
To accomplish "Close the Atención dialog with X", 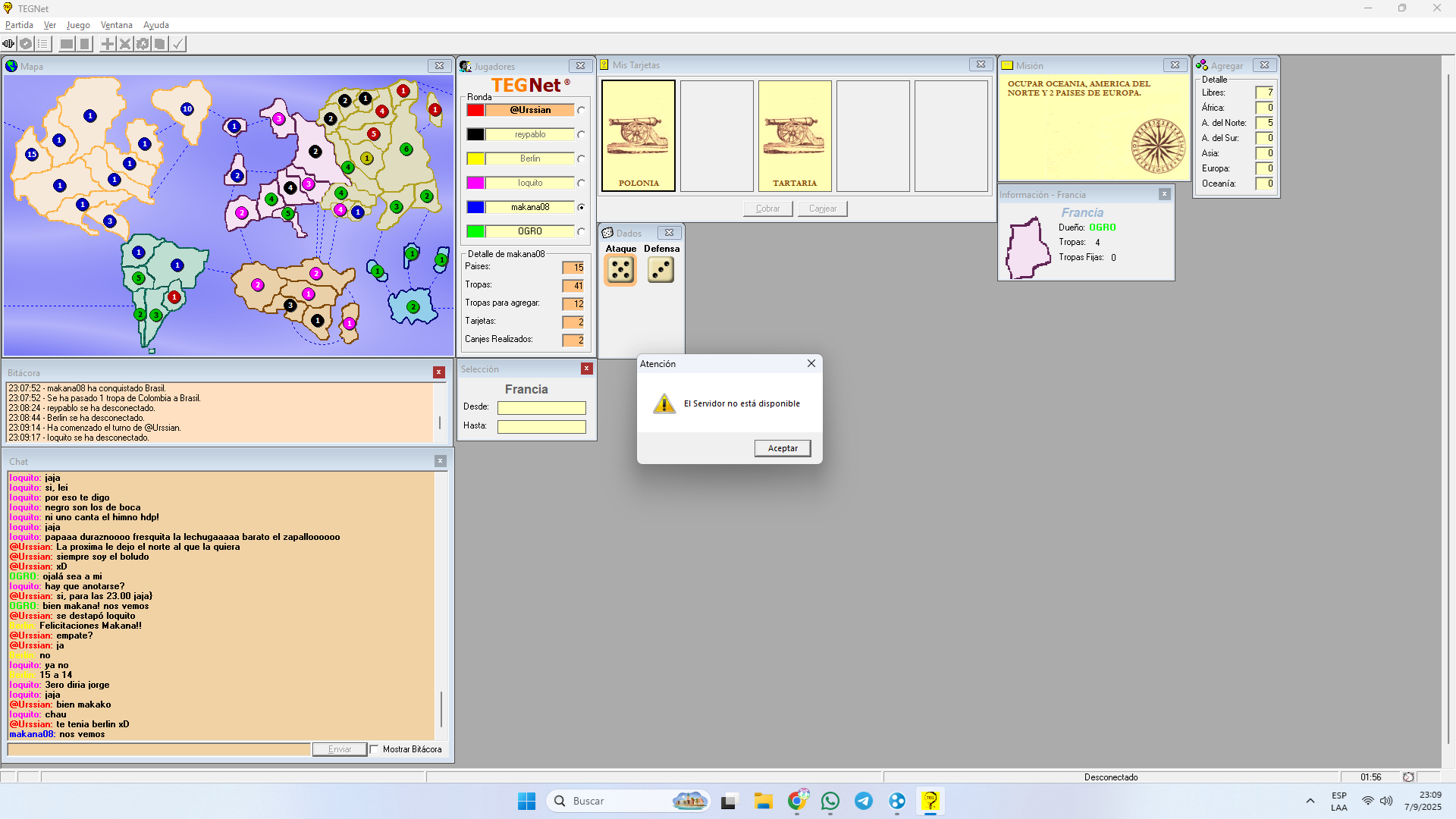I will [x=811, y=363].
